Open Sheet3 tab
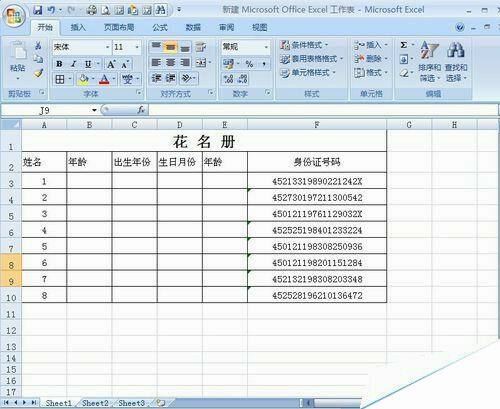500x409 pixels. [131, 403]
